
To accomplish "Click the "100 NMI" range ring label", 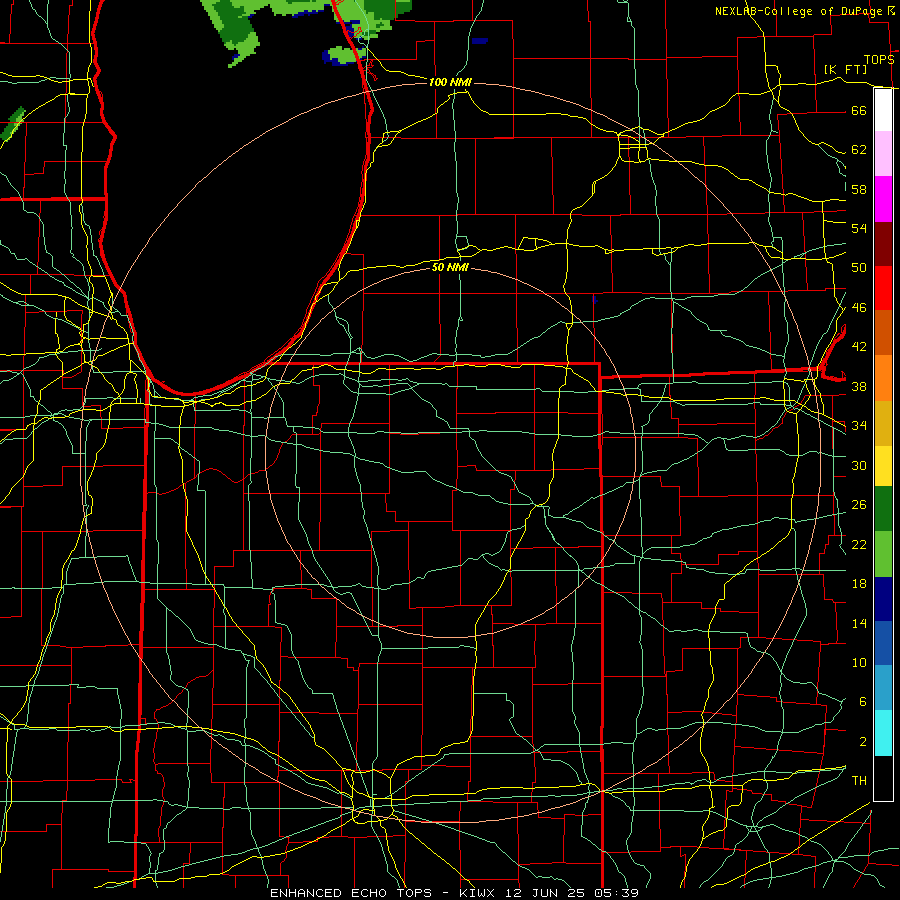I will [x=450, y=82].
